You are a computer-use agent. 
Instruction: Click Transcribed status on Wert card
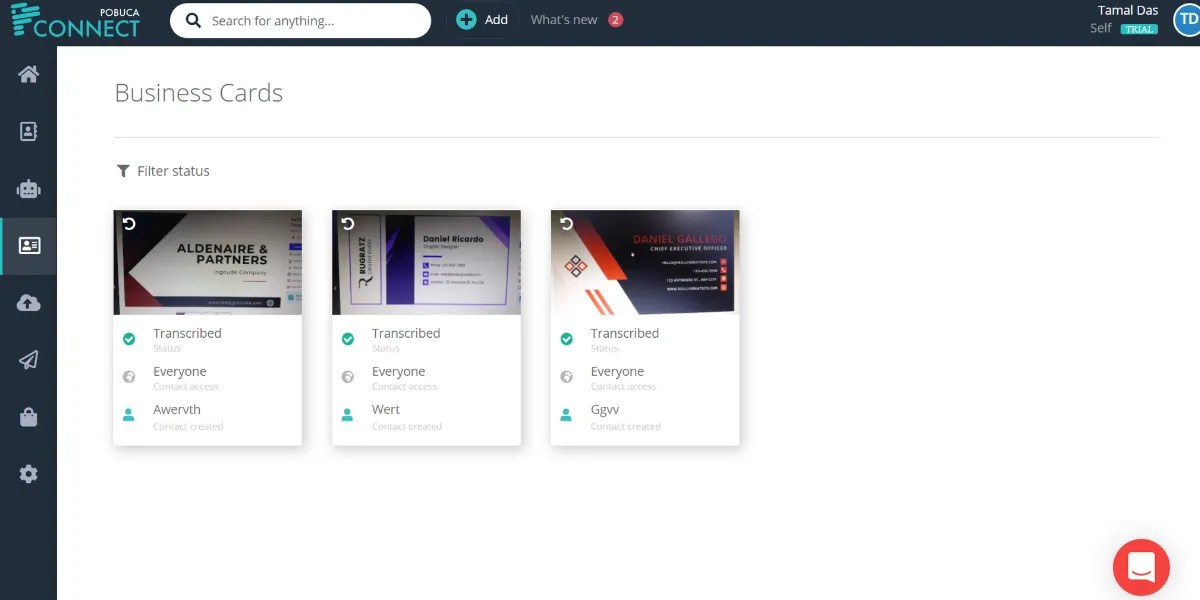(x=406, y=333)
